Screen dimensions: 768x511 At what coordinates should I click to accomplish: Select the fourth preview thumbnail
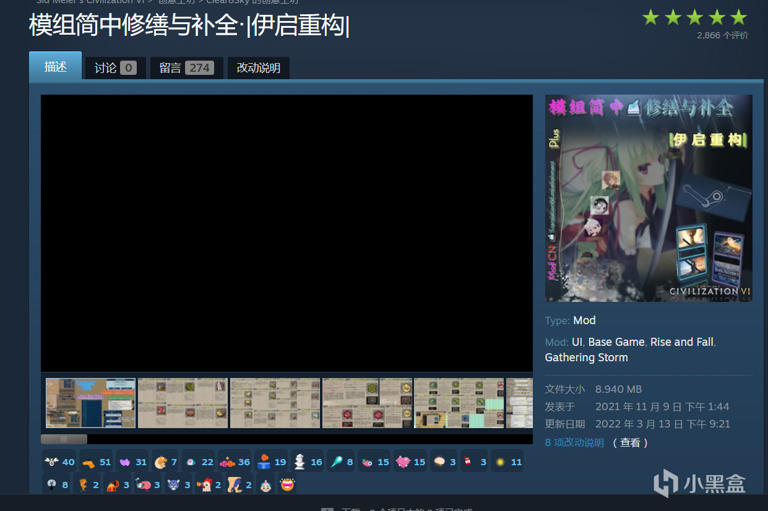click(x=367, y=403)
